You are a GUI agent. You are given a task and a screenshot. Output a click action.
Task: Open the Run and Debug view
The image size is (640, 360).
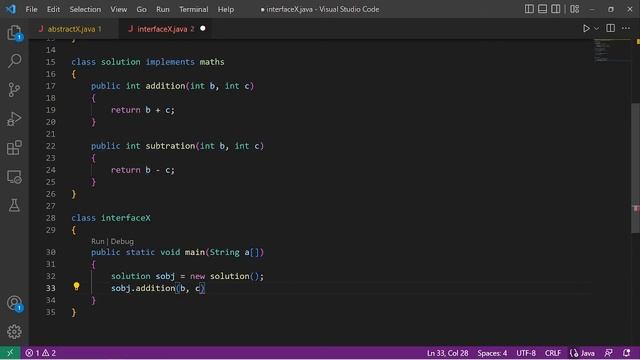(x=14, y=119)
